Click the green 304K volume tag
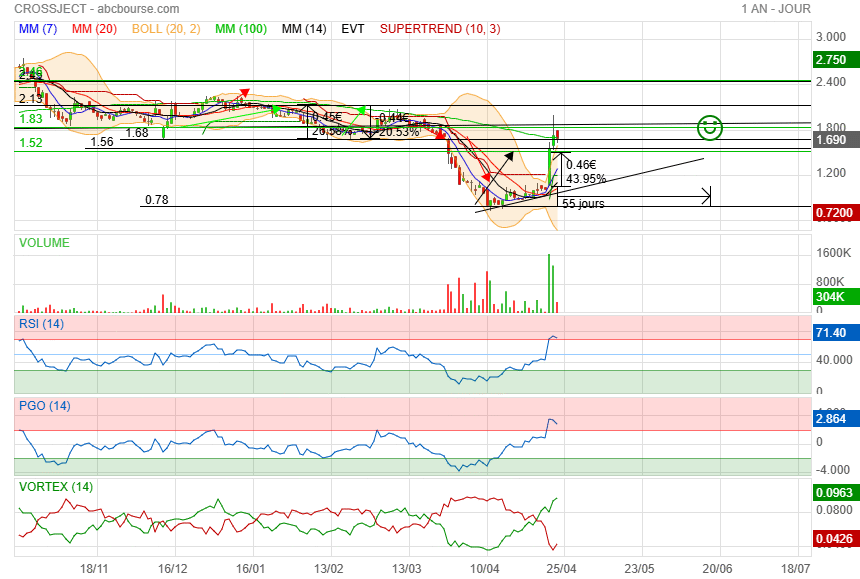This screenshot has width=860, height=579. [x=836, y=297]
